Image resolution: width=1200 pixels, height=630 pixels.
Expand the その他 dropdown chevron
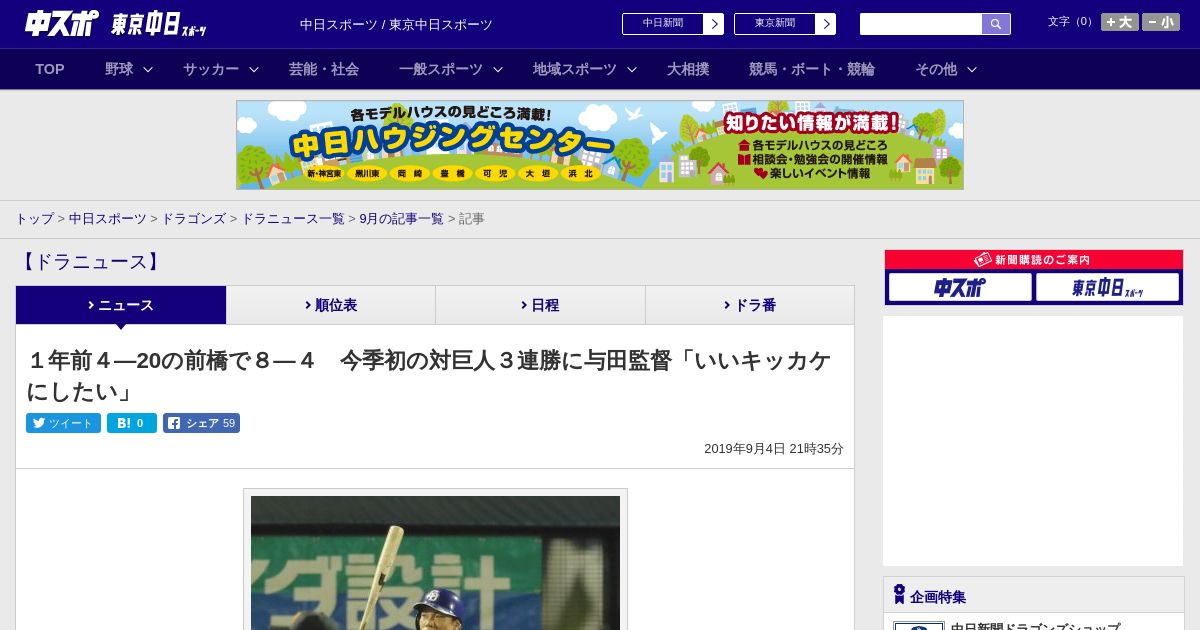[972, 69]
